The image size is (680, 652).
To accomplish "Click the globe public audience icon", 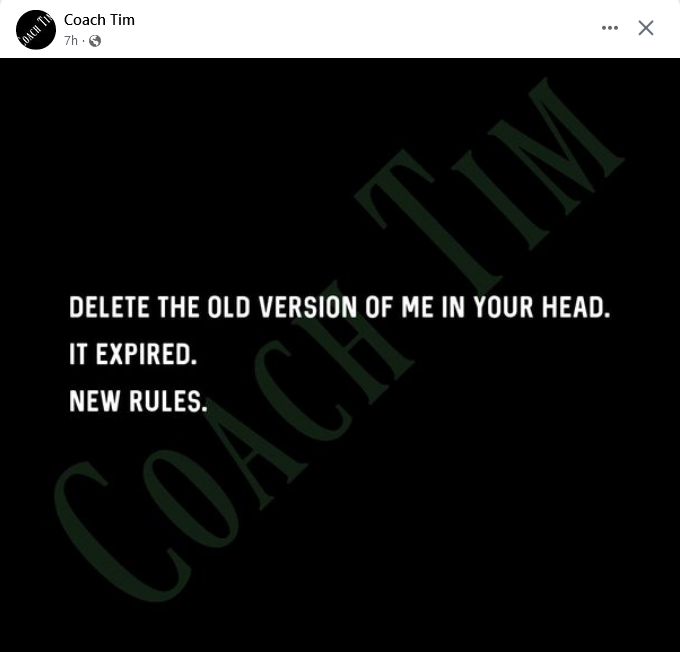I will click(x=95, y=41).
